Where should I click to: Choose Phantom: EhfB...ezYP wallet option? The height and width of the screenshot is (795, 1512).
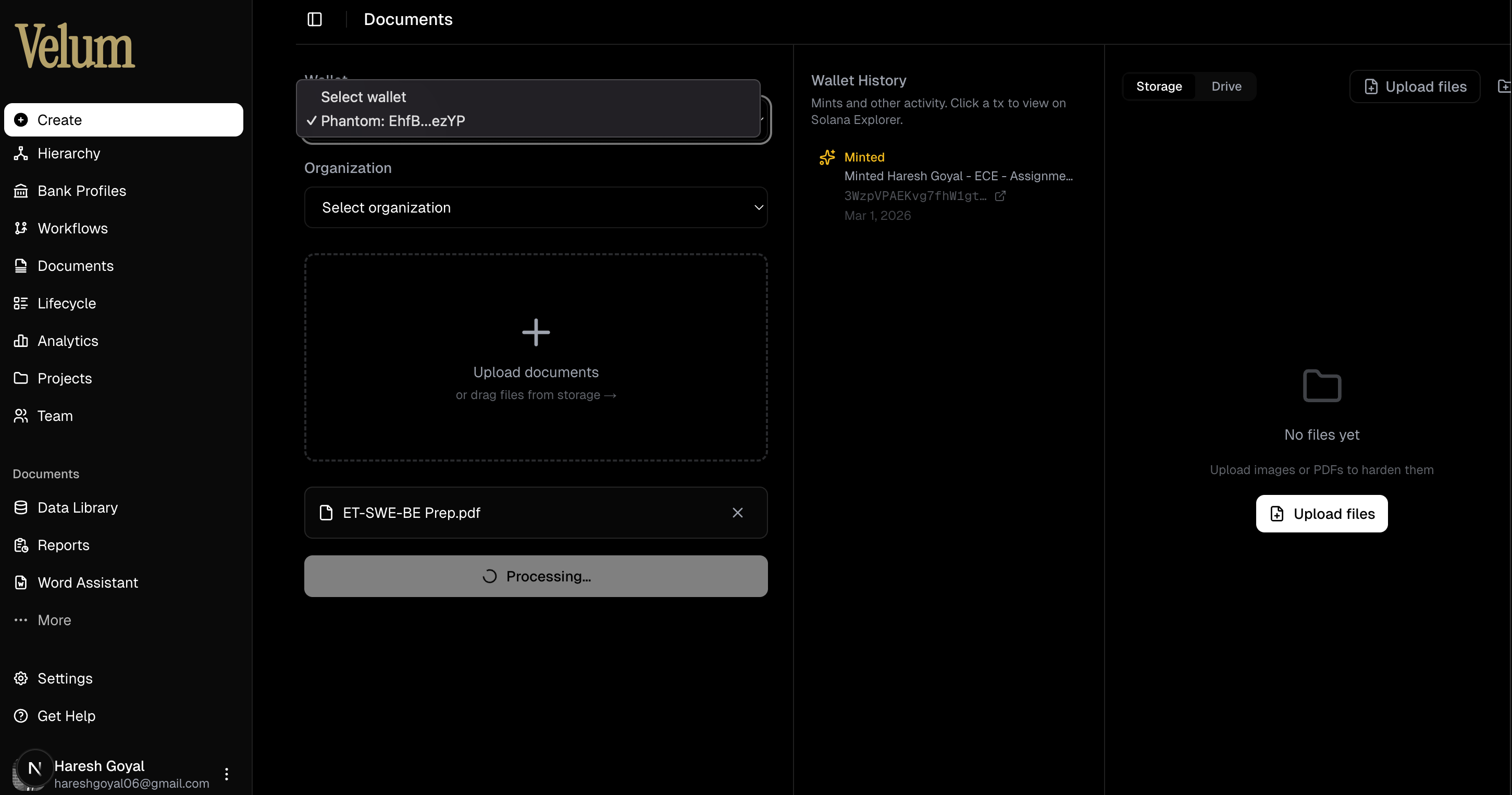pyautogui.click(x=393, y=121)
